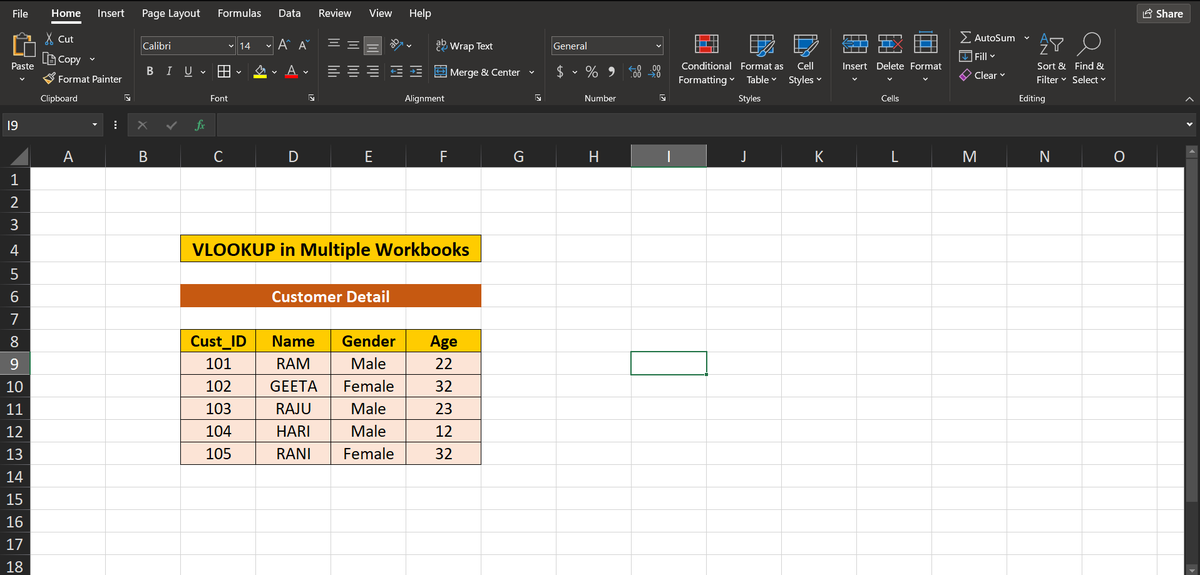Viewport: 1200px width, 575px height.
Task: Toggle Align Left for cell text
Action: 336,72
